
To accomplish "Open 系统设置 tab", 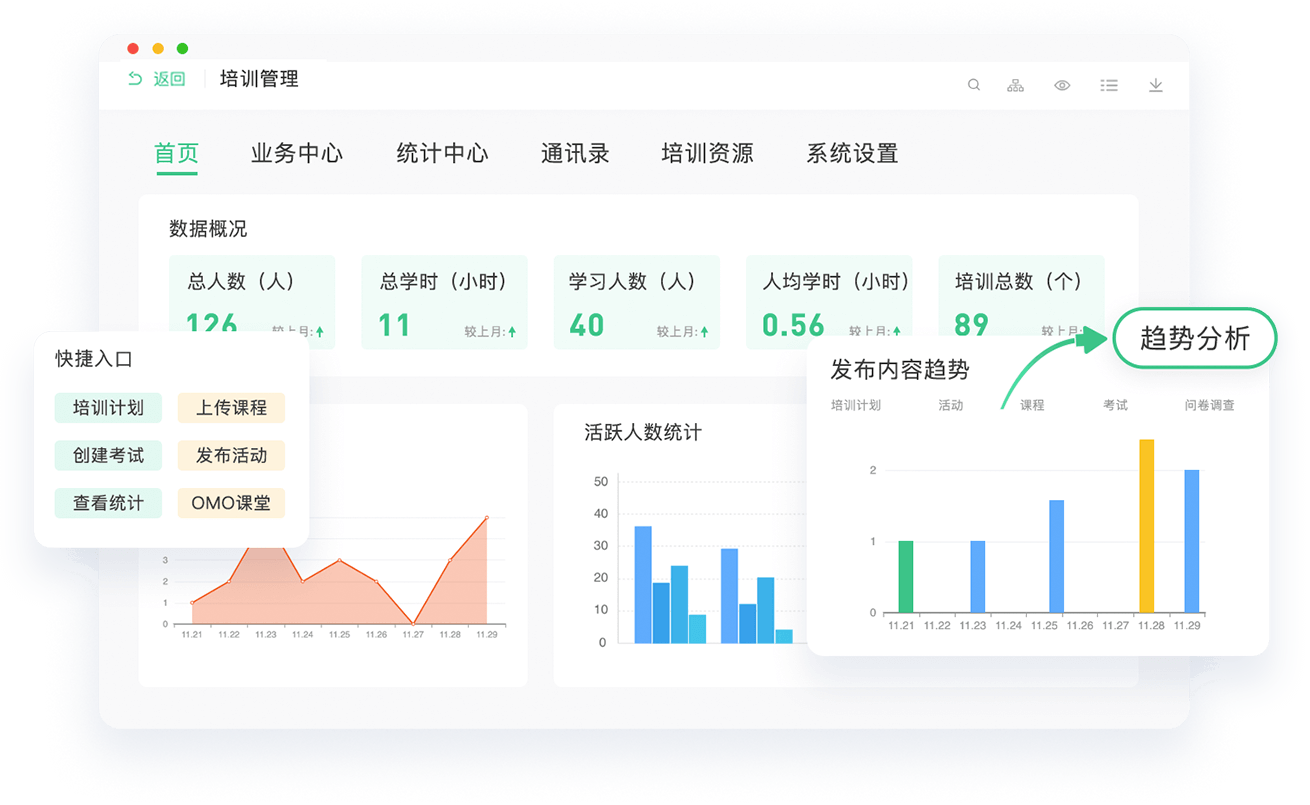I will coord(852,153).
